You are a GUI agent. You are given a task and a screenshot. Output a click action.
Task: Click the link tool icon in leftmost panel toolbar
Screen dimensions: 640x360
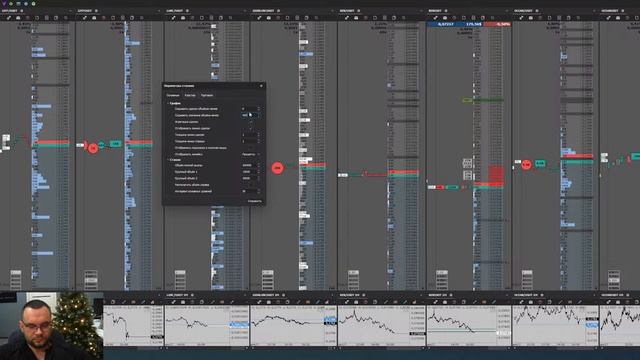(9, 18)
